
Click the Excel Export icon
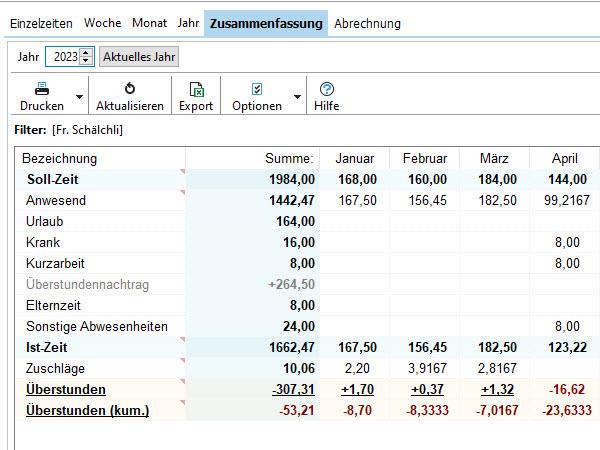coord(197,90)
